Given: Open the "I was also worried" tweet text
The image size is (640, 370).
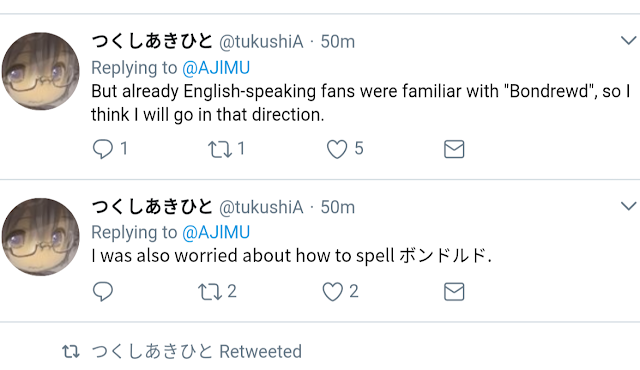Looking at the screenshot, I should (291, 256).
